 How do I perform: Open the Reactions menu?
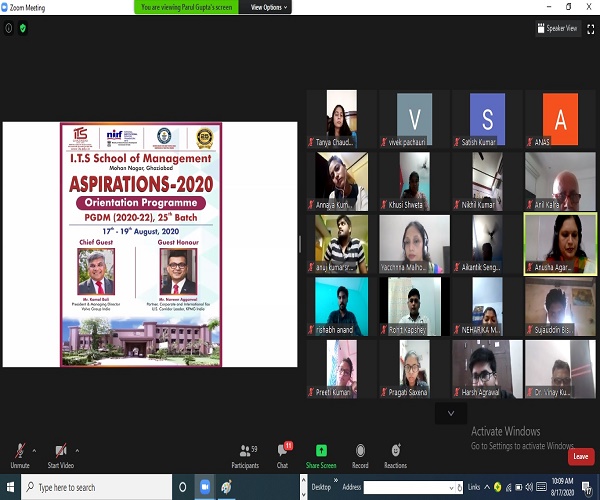[396, 456]
